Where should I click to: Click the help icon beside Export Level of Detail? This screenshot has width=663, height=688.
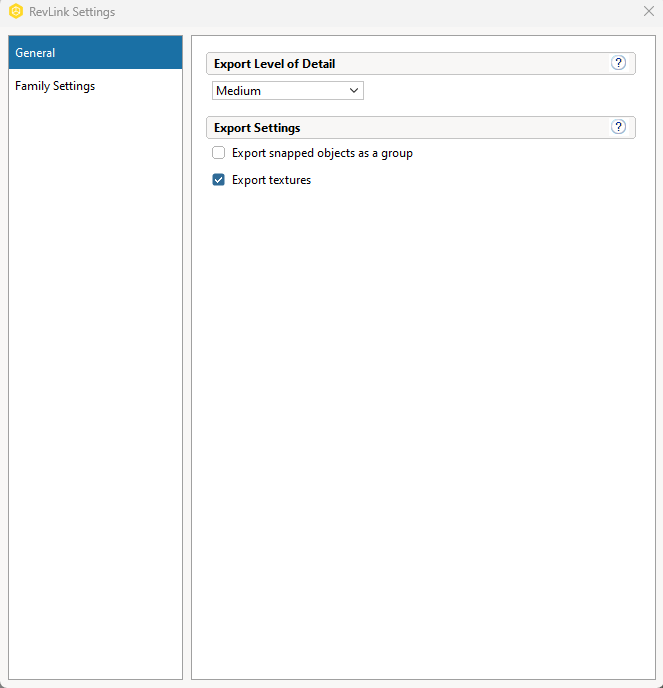click(x=618, y=63)
